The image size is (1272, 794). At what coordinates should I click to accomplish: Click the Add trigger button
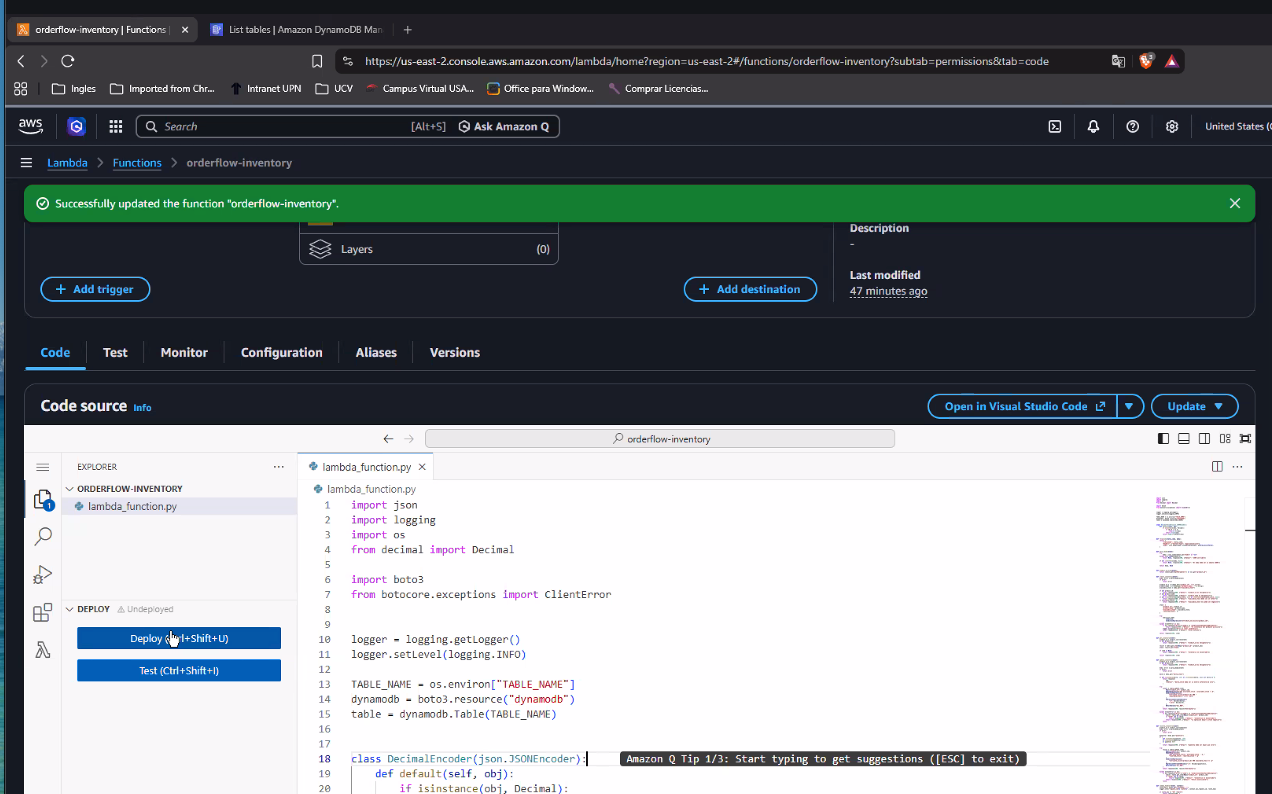95,289
